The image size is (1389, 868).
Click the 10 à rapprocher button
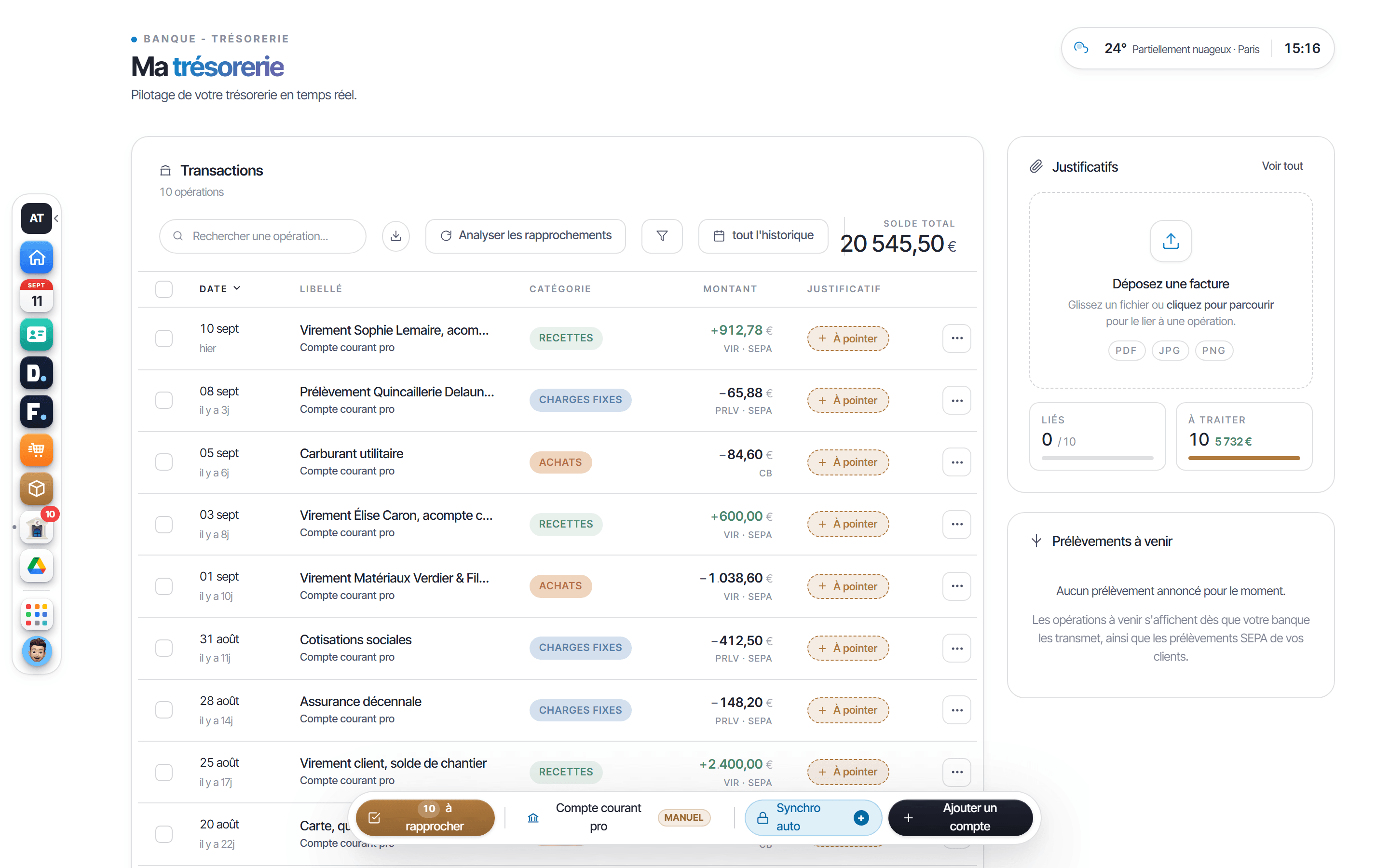pyautogui.click(x=425, y=817)
